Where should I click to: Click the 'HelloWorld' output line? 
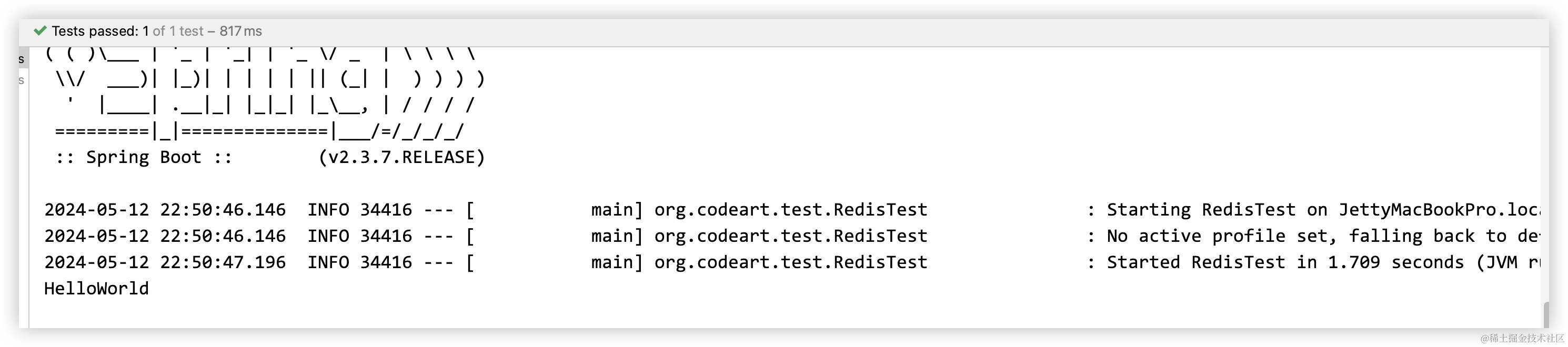(x=96, y=289)
